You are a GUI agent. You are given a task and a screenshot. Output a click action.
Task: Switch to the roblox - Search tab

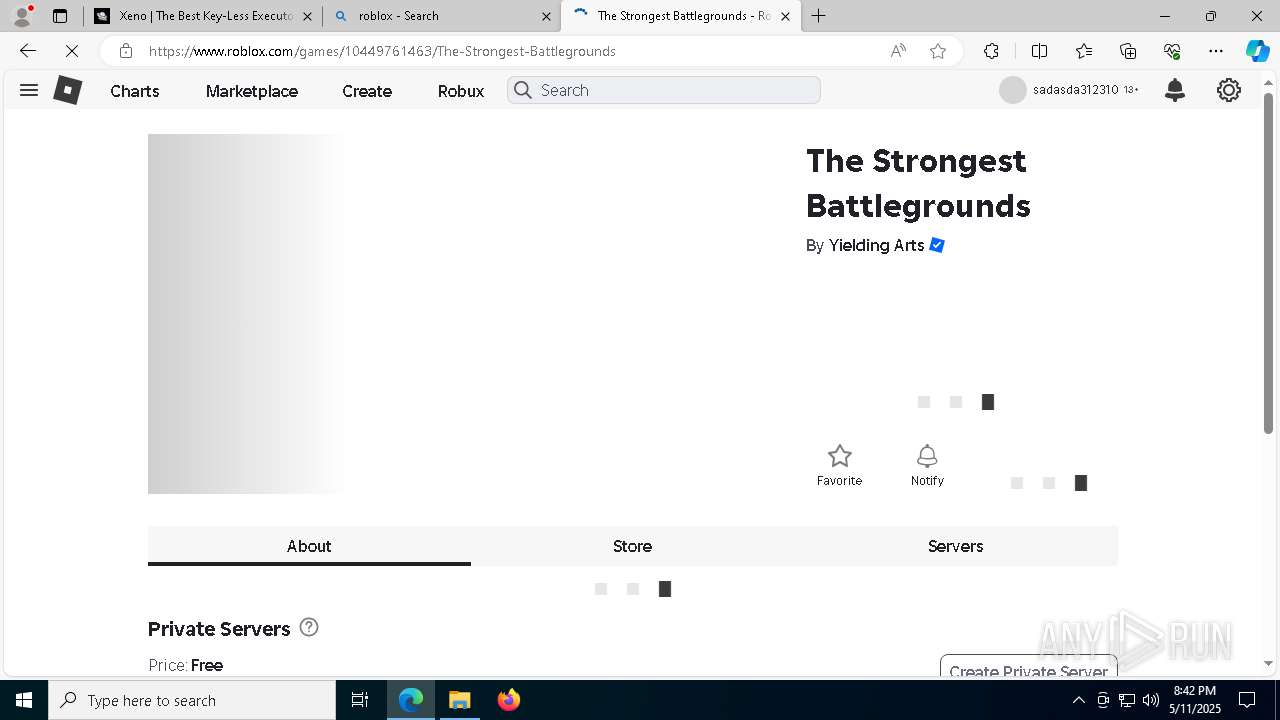441,16
